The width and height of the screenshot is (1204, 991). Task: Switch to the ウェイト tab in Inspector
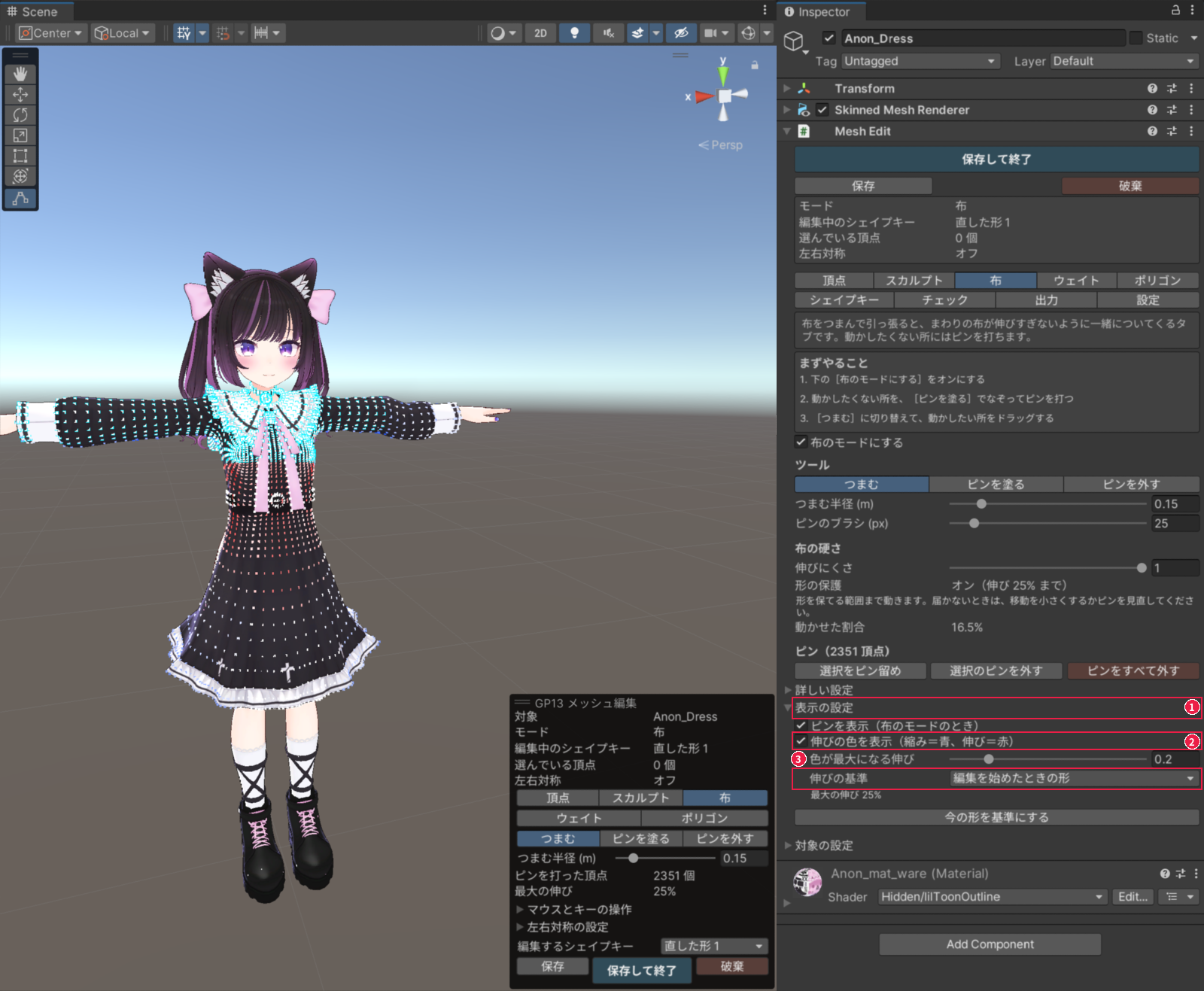tap(1077, 281)
